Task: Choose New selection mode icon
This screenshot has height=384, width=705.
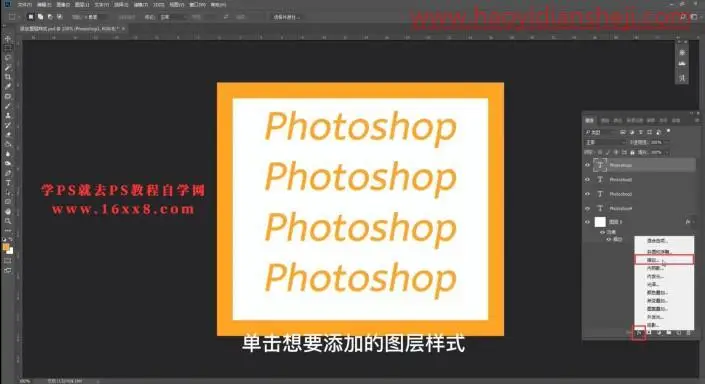Action: pos(31,17)
